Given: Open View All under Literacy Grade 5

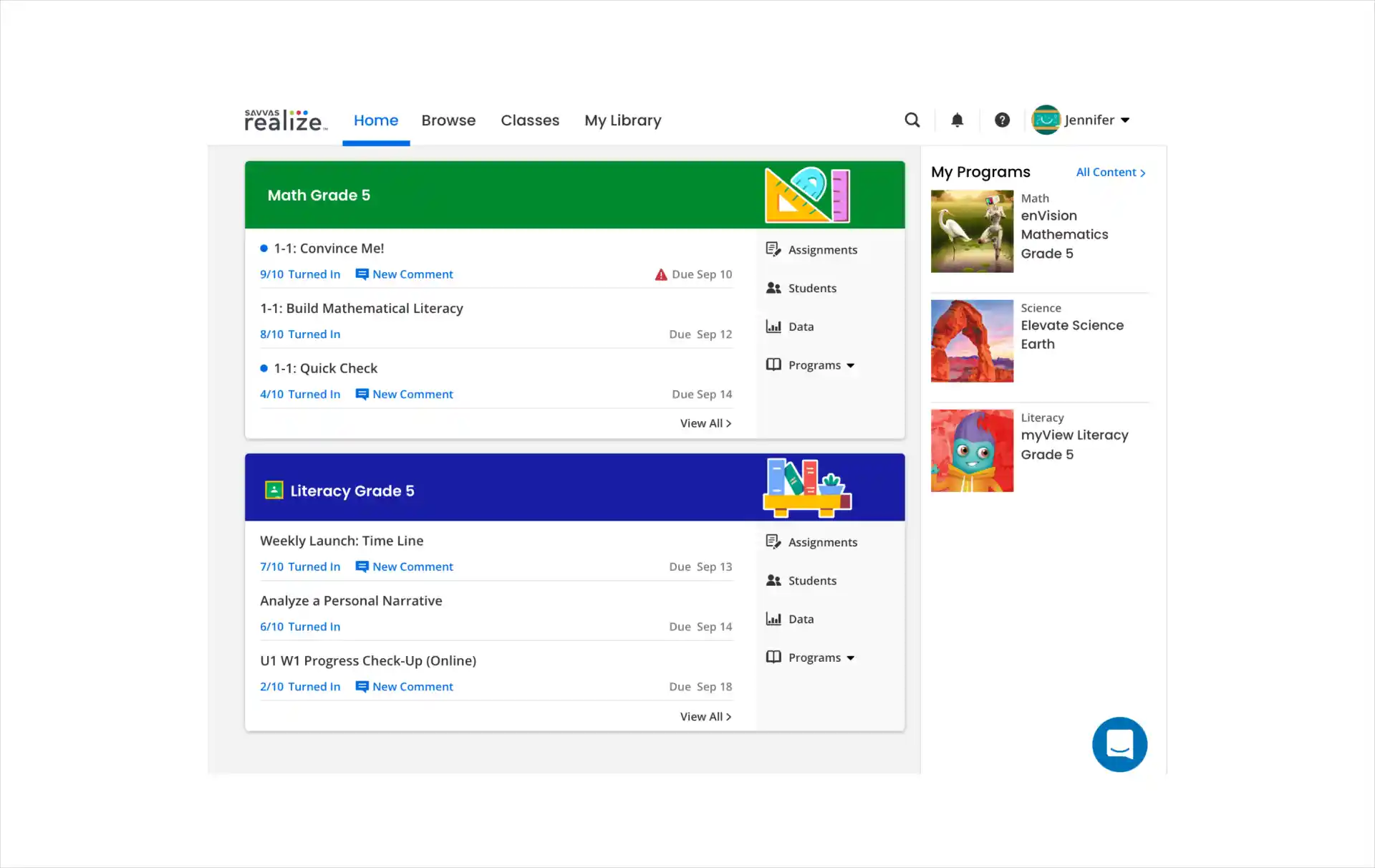Looking at the screenshot, I should (705, 716).
